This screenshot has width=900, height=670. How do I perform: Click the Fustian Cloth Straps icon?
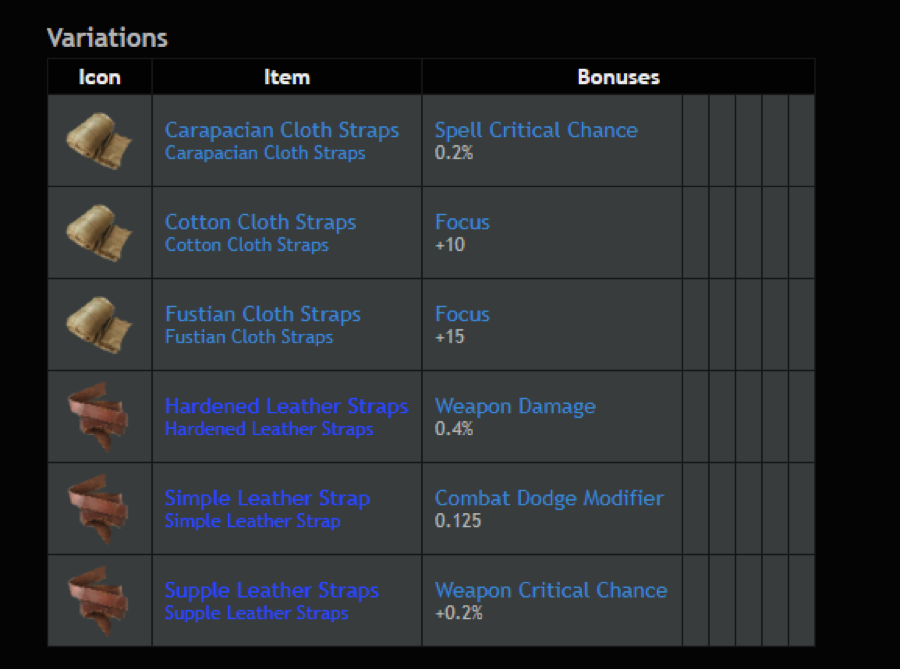(x=99, y=324)
